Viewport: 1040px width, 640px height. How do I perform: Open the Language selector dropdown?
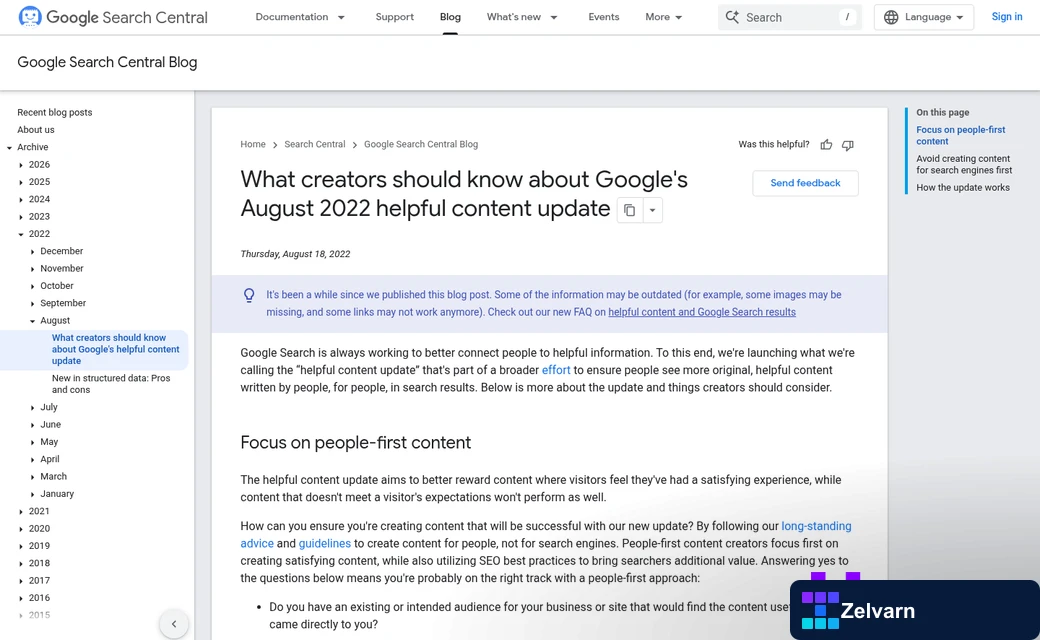pos(924,17)
